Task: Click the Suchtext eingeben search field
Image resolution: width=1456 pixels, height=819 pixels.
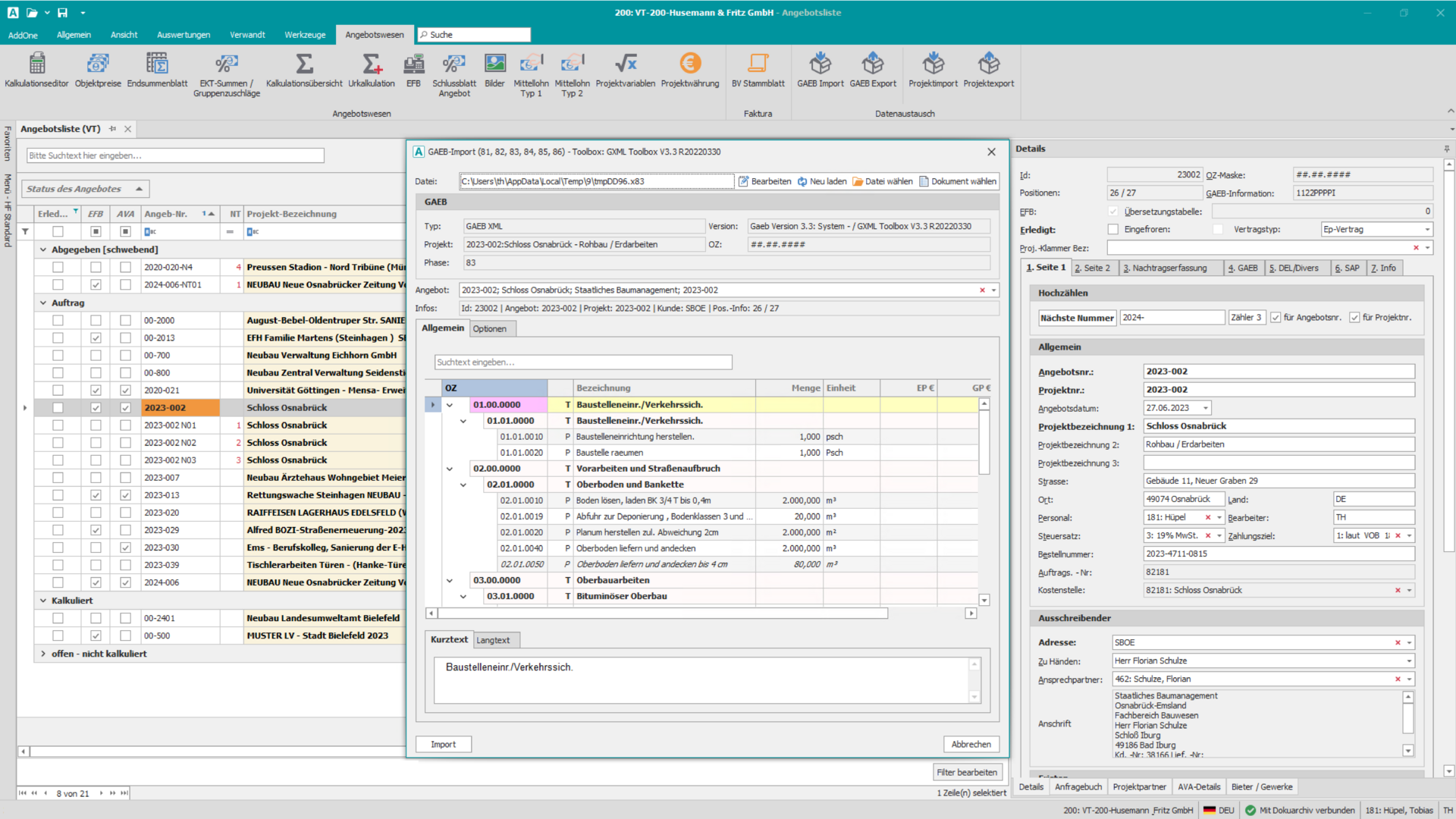Action: coord(582,362)
